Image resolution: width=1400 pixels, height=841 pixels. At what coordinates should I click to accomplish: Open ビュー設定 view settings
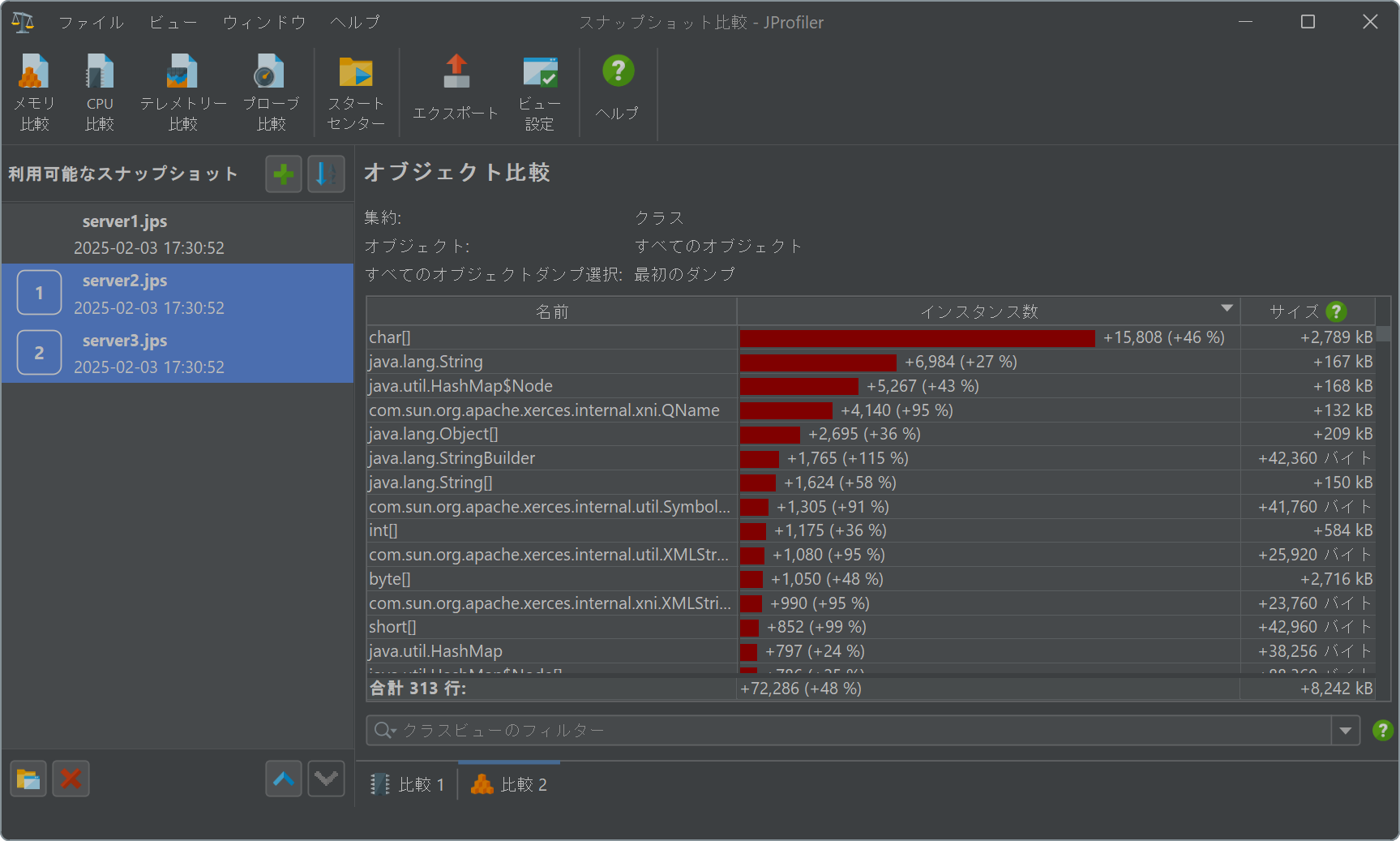pyautogui.click(x=540, y=92)
